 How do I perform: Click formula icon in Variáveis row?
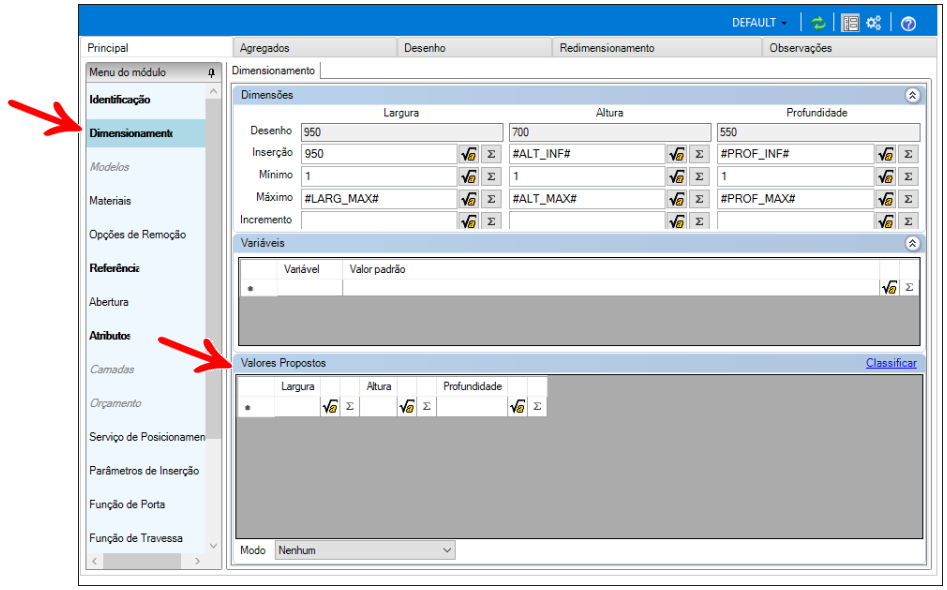889,287
